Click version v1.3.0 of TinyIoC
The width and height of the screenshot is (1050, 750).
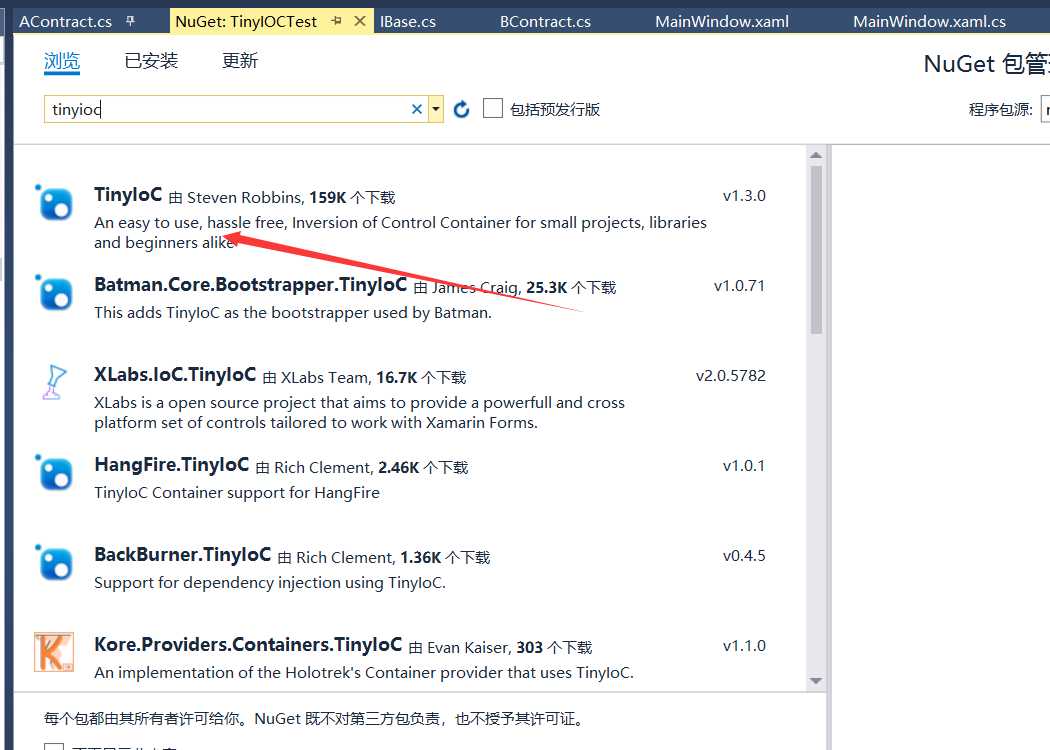point(744,196)
